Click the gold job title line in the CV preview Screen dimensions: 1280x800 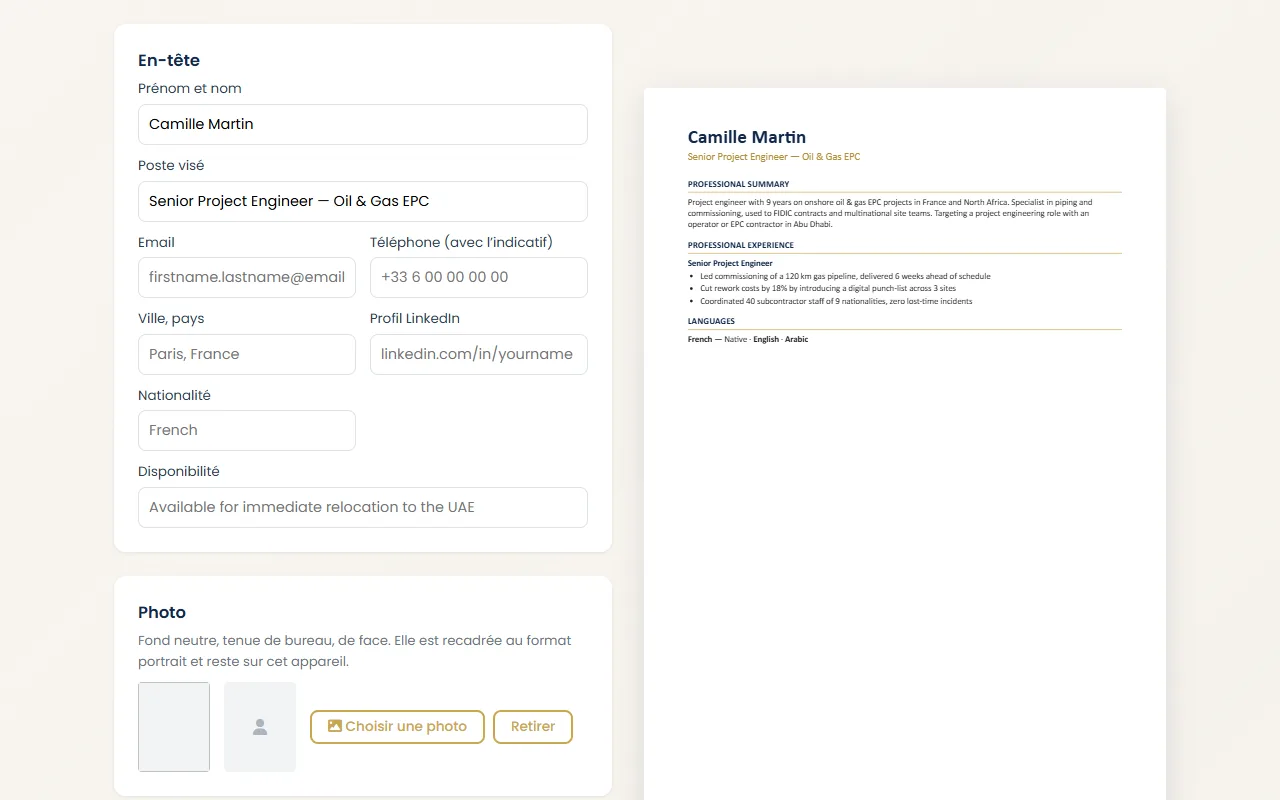tap(774, 157)
